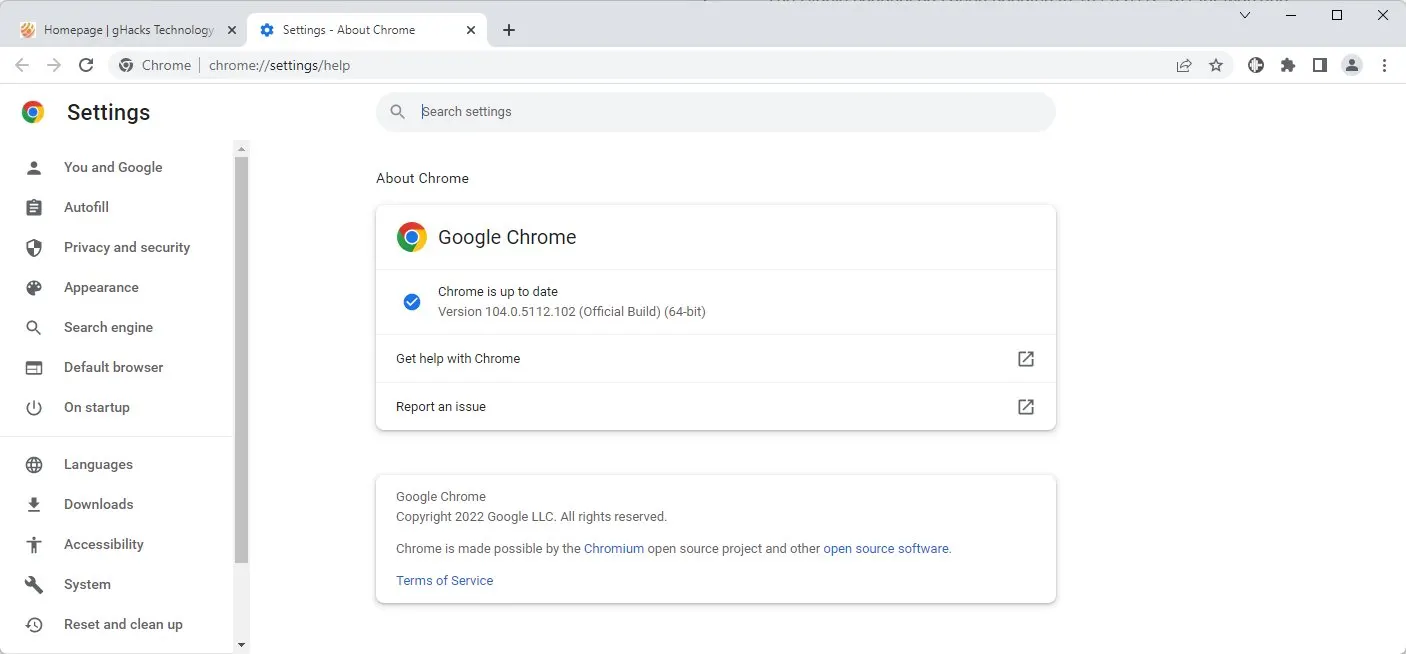This screenshot has width=1406, height=654.
Task: Click the external link icon for Get help
Action: [1025, 359]
